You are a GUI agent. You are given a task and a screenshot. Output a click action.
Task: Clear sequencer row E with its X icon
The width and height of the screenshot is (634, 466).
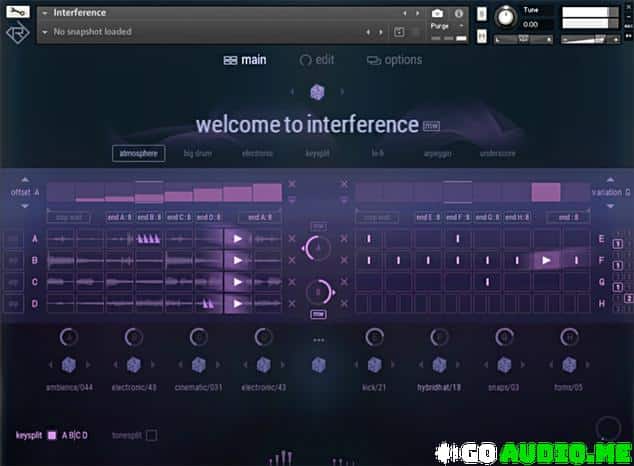click(344, 238)
